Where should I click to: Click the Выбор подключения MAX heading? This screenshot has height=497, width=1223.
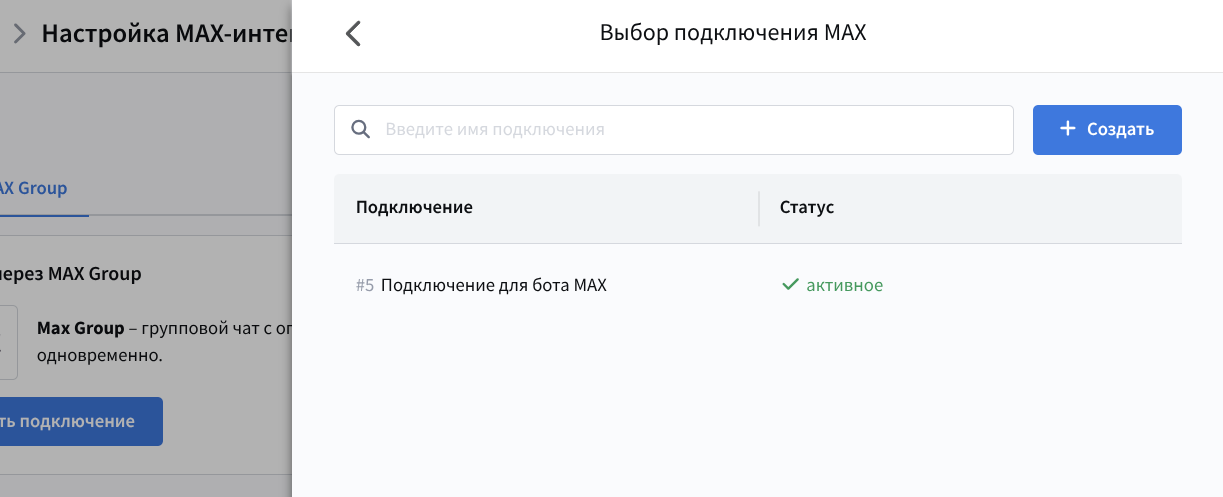click(x=732, y=33)
